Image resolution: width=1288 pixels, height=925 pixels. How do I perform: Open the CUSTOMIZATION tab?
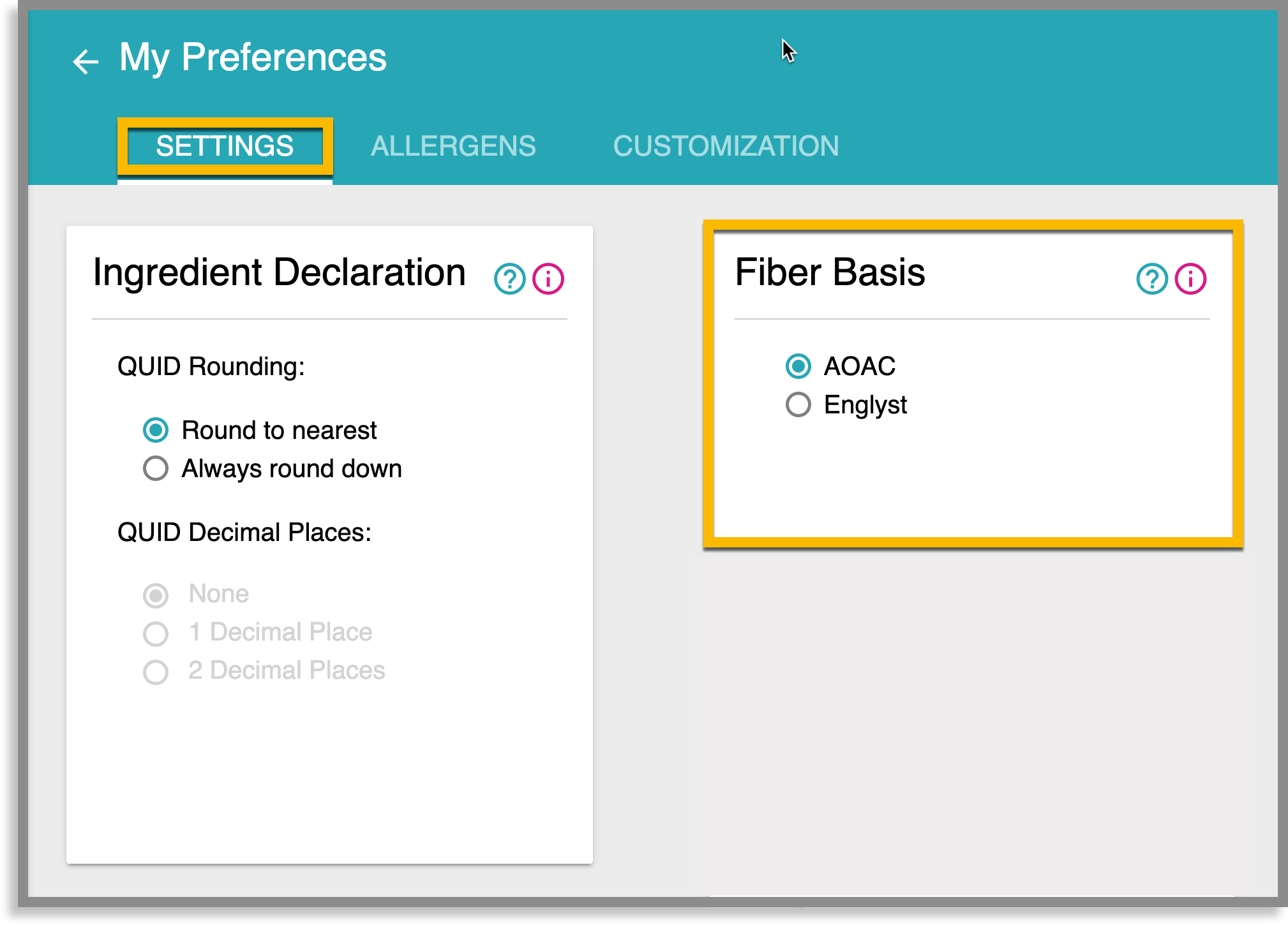coord(726,146)
